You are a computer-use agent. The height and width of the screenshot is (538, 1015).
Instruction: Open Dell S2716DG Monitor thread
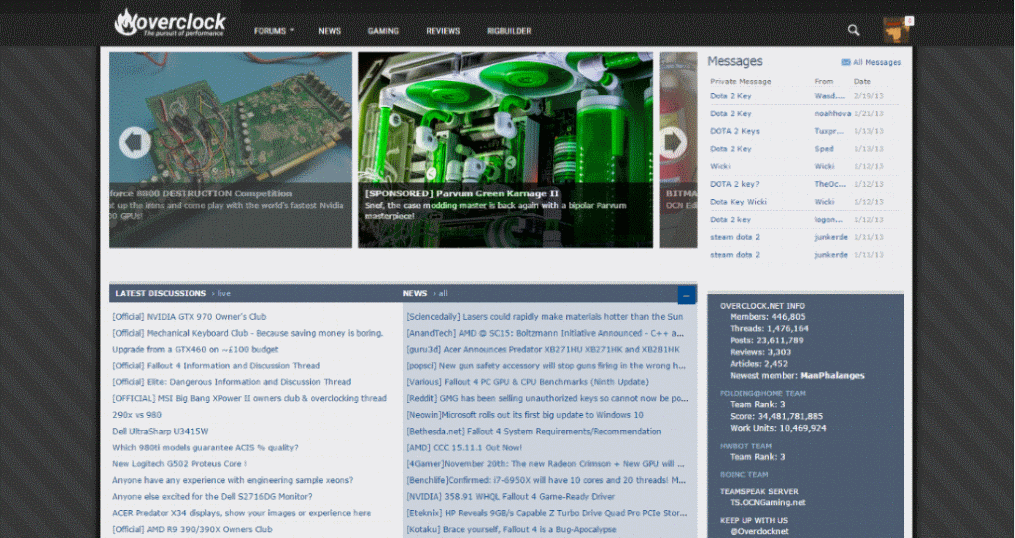coord(212,497)
